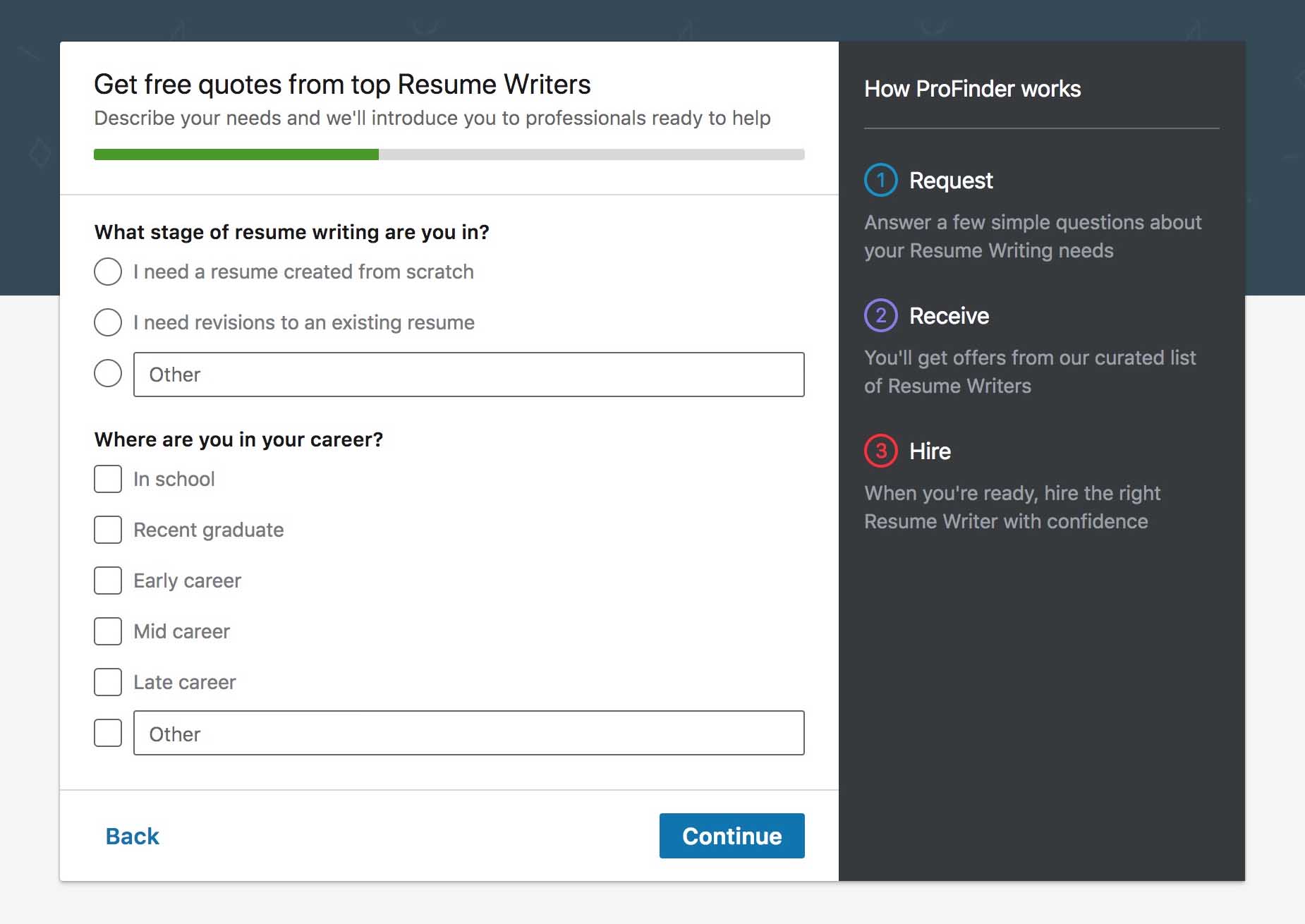Click the step 3 Hire circle icon
The image size is (1305, 924).
click(880, 451)
